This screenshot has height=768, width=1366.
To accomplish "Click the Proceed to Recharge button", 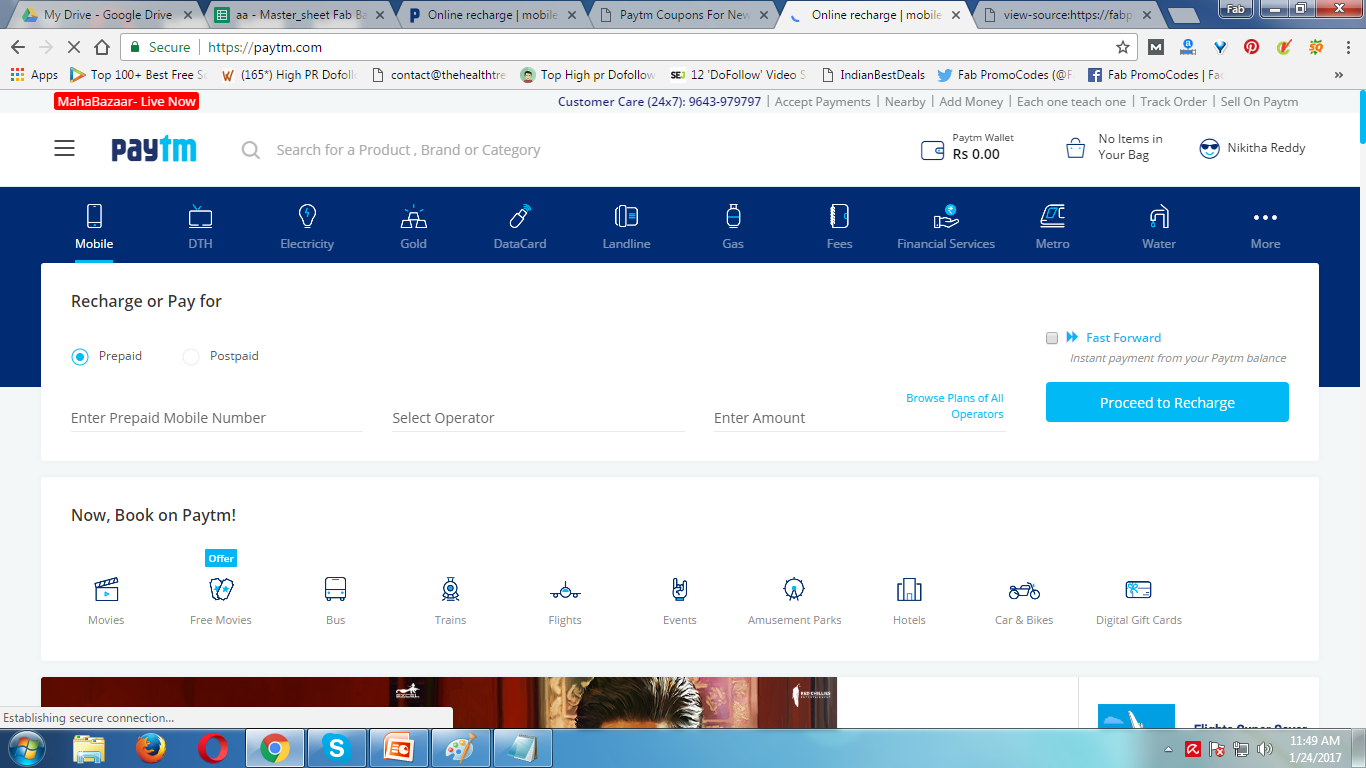I will pos(1167,402).
